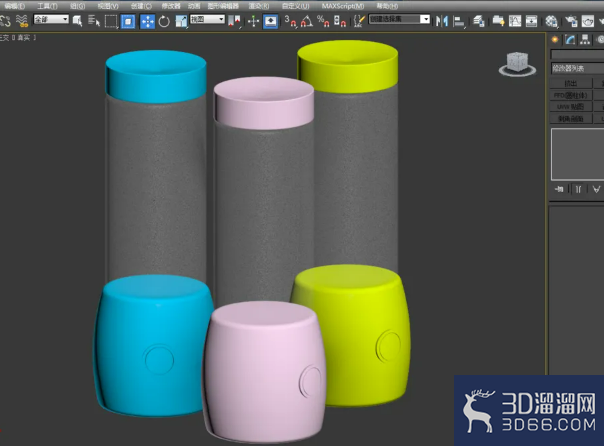Click Edit Named Selection Sets icon
This screenshot has height=446, width=604.
(x=359, y=21)
